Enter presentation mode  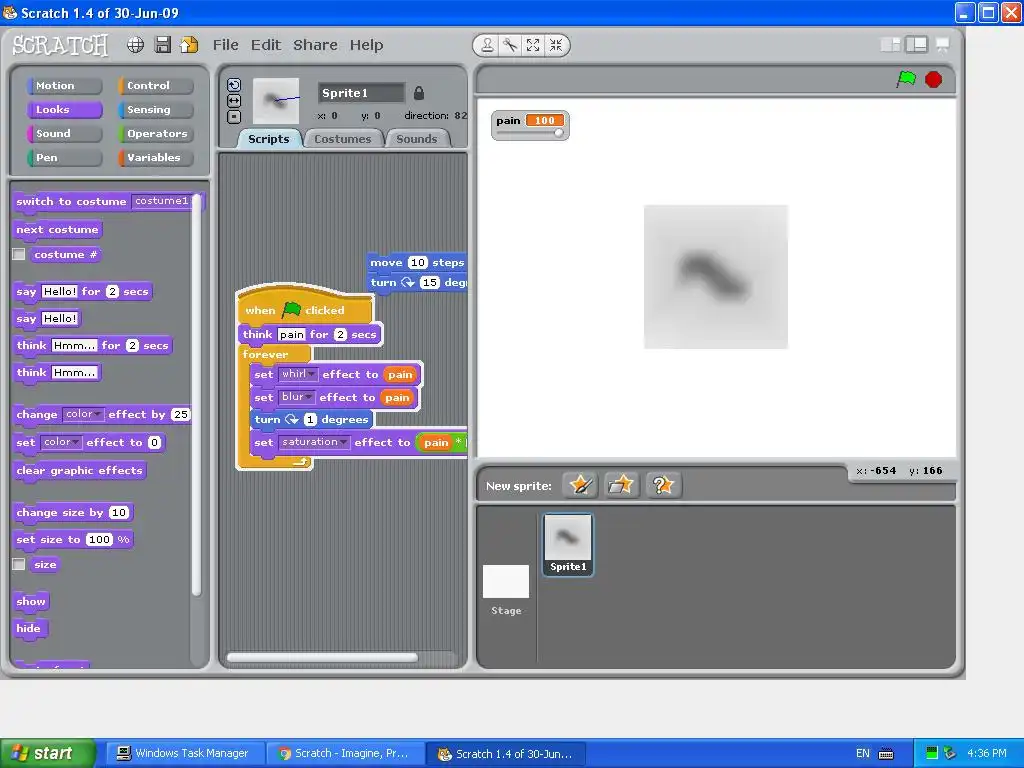coord(942,44)
